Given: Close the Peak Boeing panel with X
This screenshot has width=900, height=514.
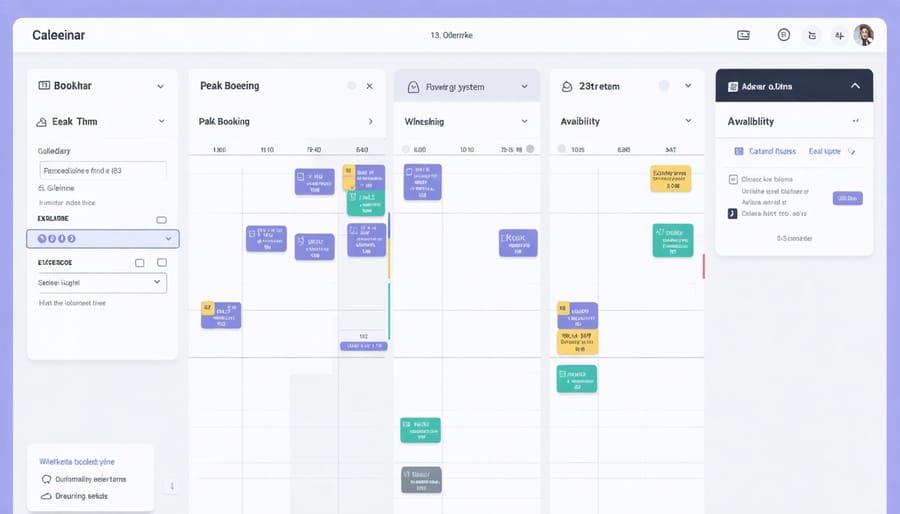Looking at the screenshot, I should click(369, 87).
